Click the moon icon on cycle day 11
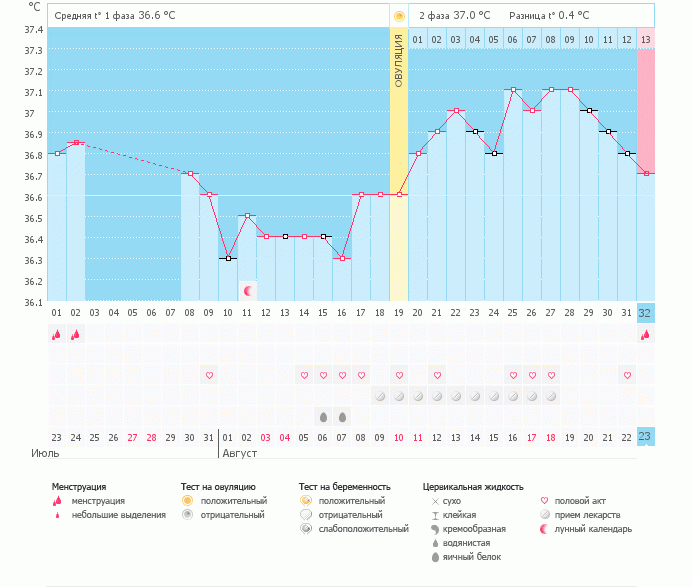The height and width of the screenshot is (587, 693). [x=247, y=290]
